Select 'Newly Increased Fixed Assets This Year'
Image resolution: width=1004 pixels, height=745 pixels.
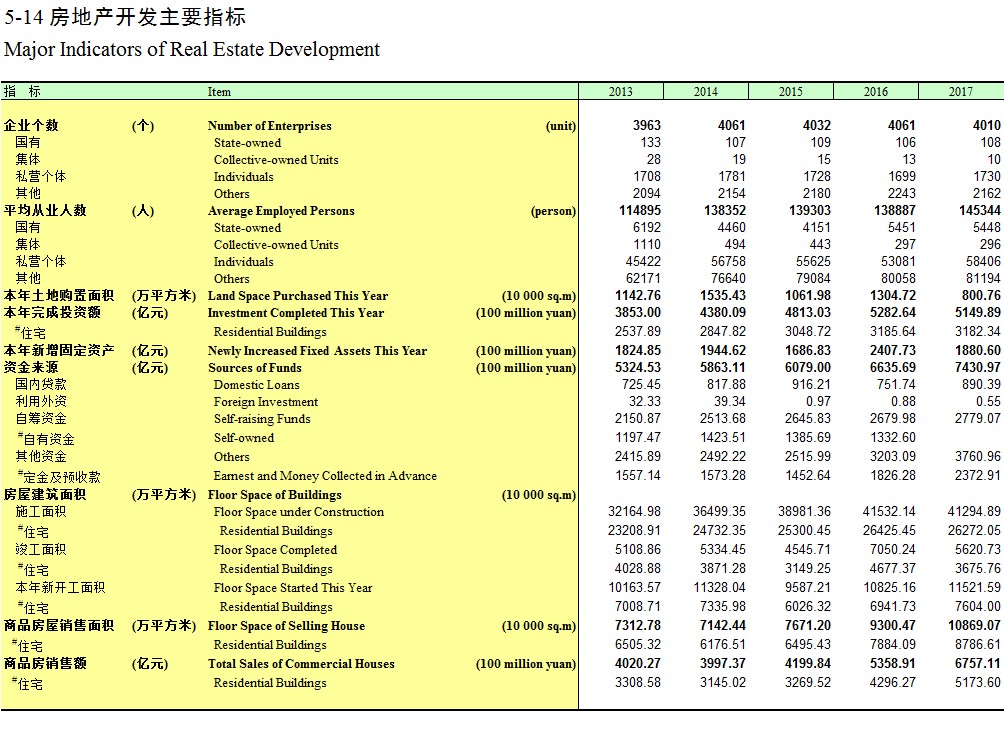click(318, 351)
